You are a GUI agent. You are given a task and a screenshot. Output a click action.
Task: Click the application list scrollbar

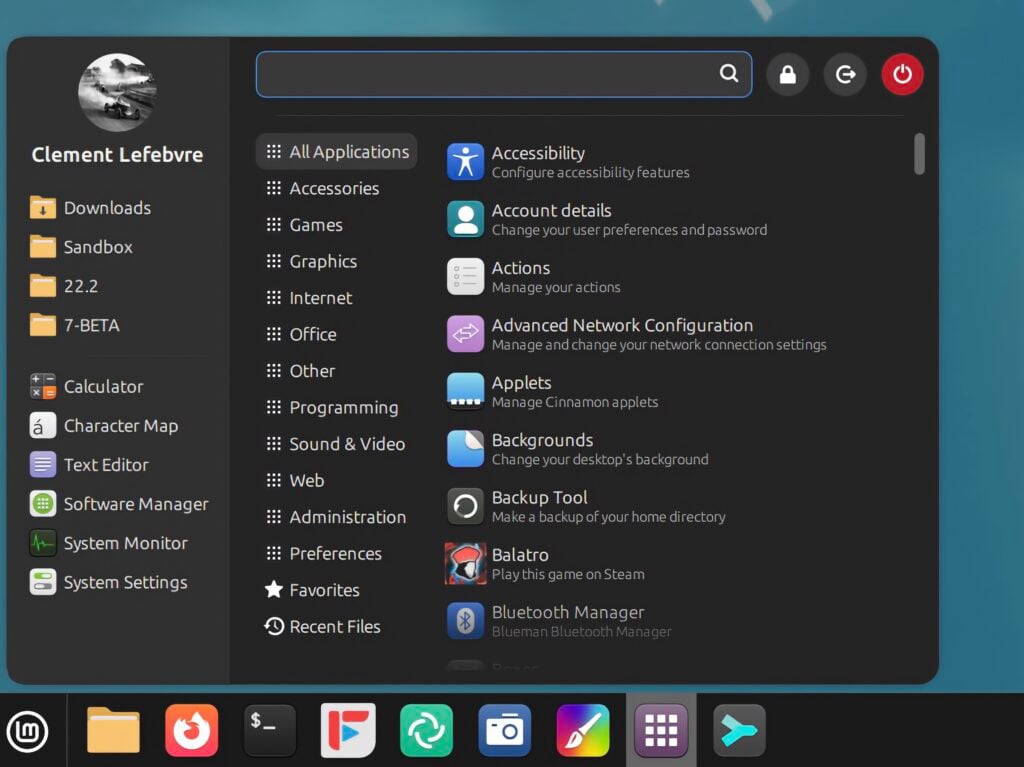[919, 154]
